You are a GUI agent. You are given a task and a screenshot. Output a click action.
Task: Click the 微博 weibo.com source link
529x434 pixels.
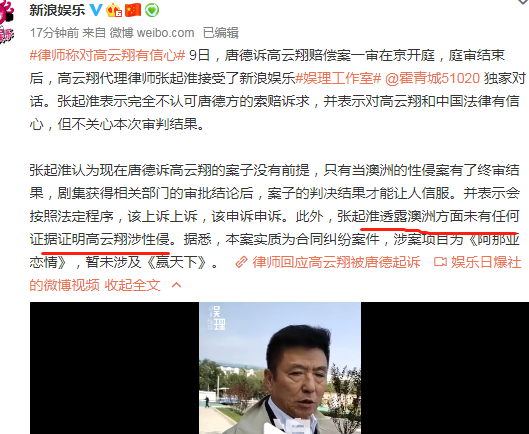click(152, 33)
